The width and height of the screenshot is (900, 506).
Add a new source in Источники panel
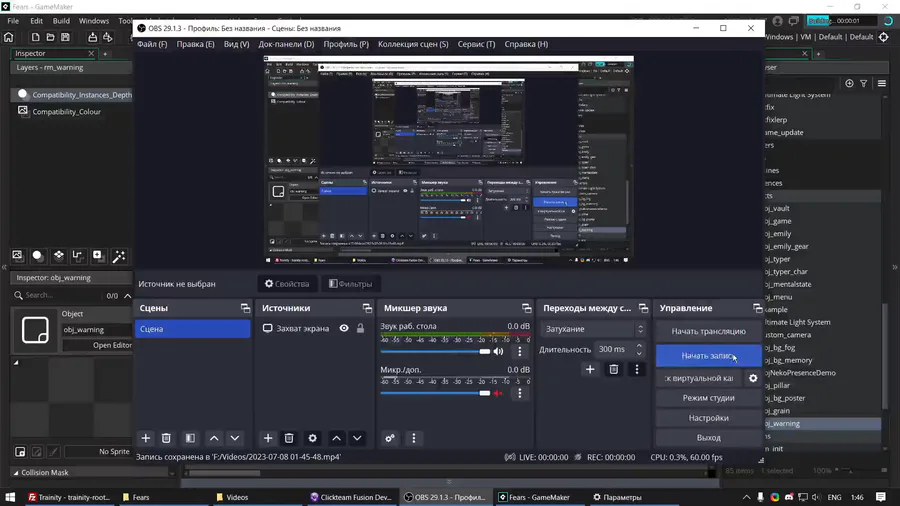(x=268, y=438)
